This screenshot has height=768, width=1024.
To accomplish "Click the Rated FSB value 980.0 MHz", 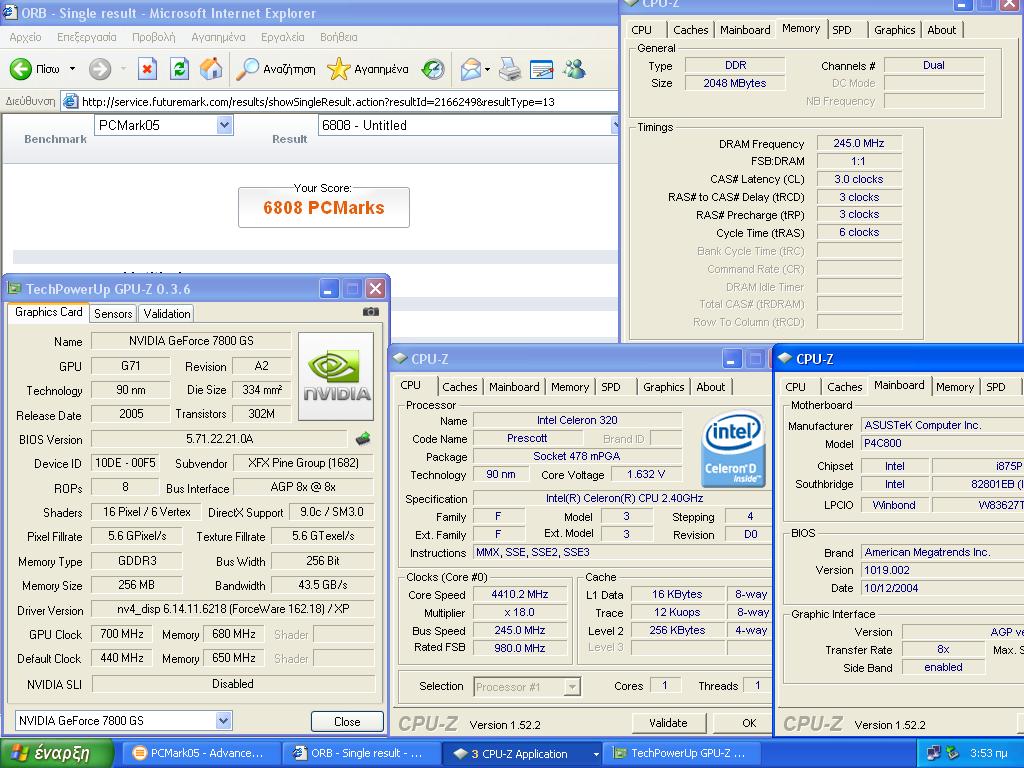I will point(520,648).
